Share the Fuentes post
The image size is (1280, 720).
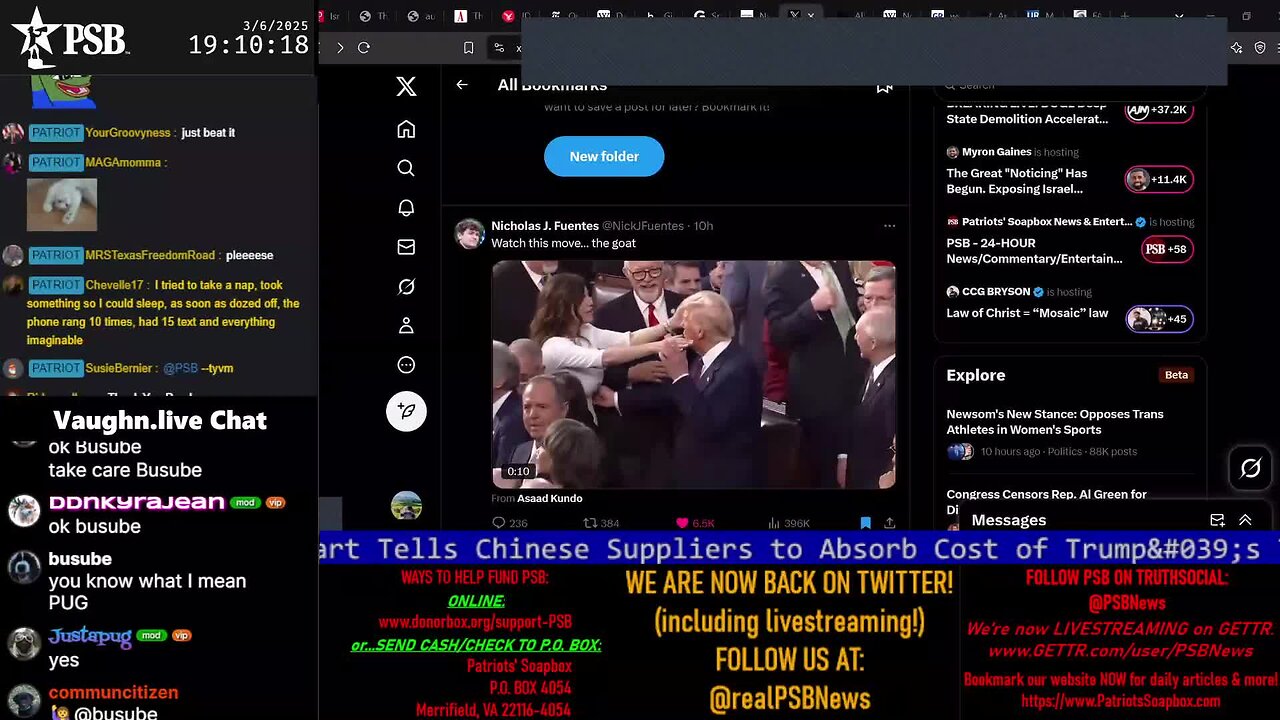point(889,523)
